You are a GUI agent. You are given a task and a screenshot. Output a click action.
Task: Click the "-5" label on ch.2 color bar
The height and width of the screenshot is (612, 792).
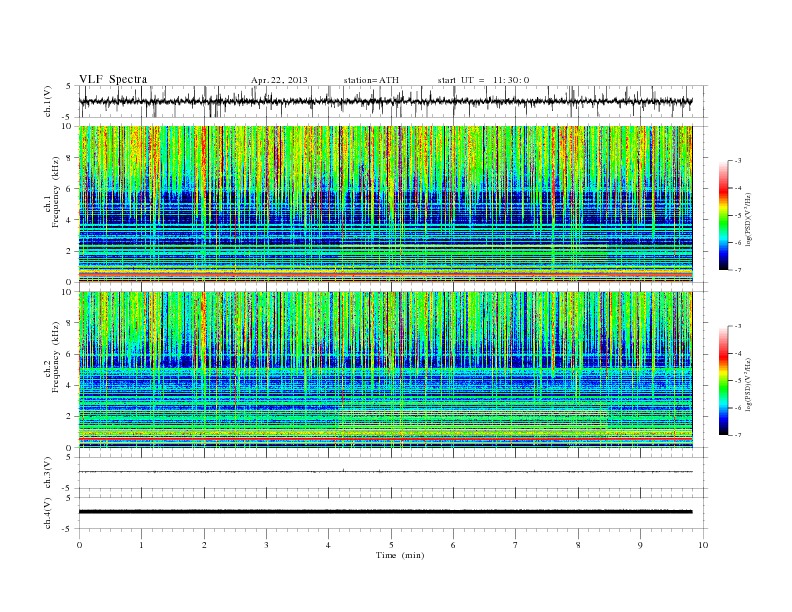coord(738,381)
